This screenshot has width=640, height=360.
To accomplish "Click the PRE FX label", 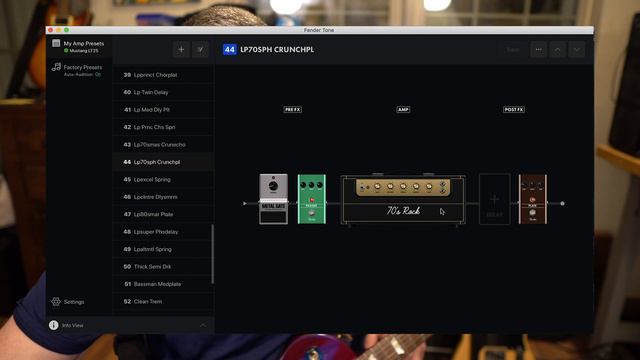I will pos(293,109).
